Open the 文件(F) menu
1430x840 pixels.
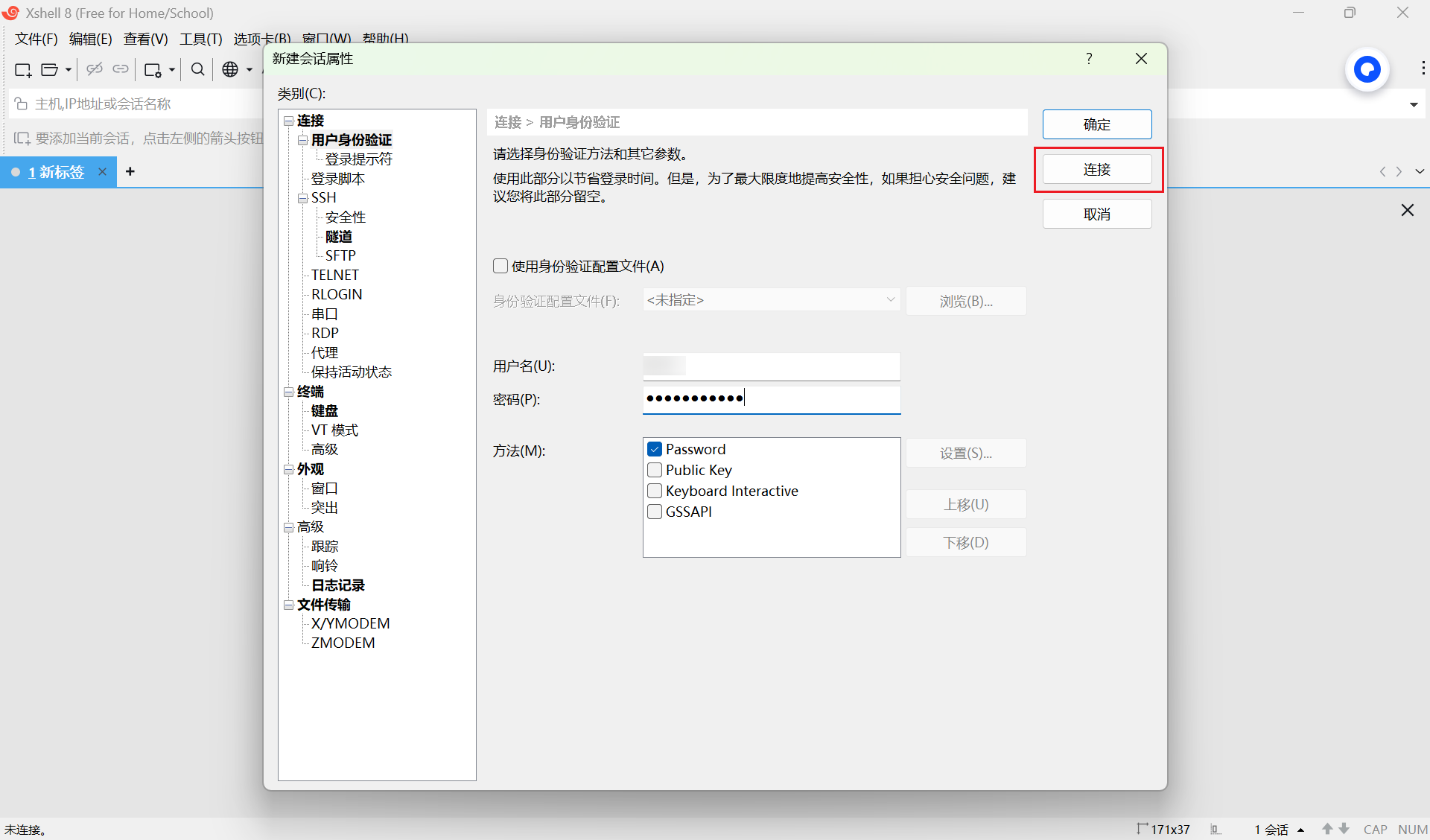coord(36,39)
